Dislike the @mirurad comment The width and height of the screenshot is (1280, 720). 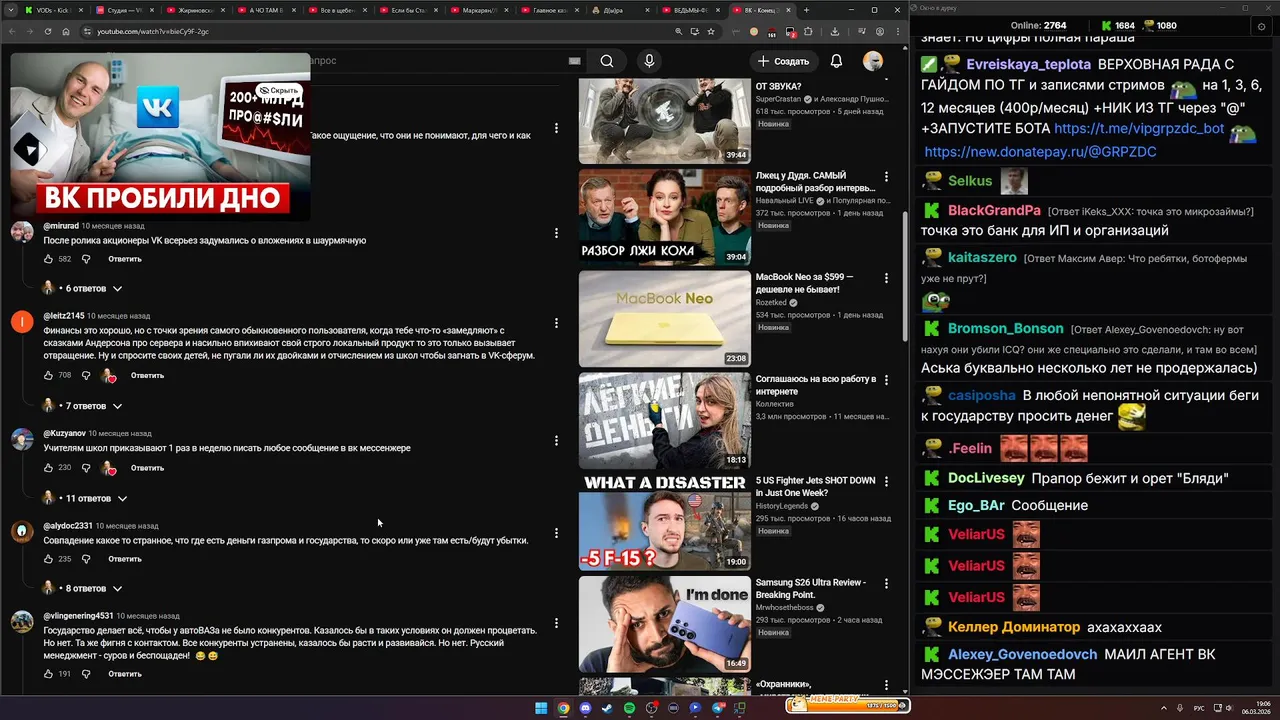(86, 259)
